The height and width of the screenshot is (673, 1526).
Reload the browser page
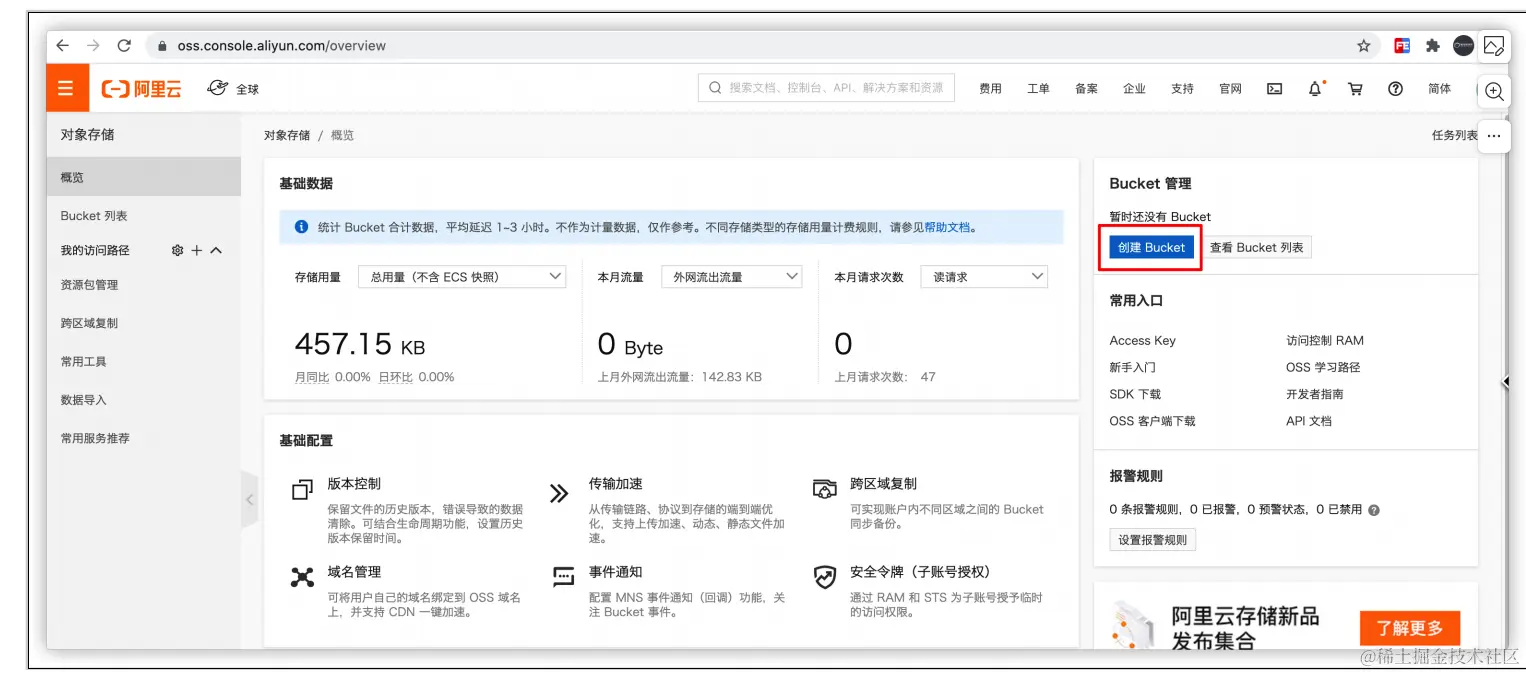(124, 45)
